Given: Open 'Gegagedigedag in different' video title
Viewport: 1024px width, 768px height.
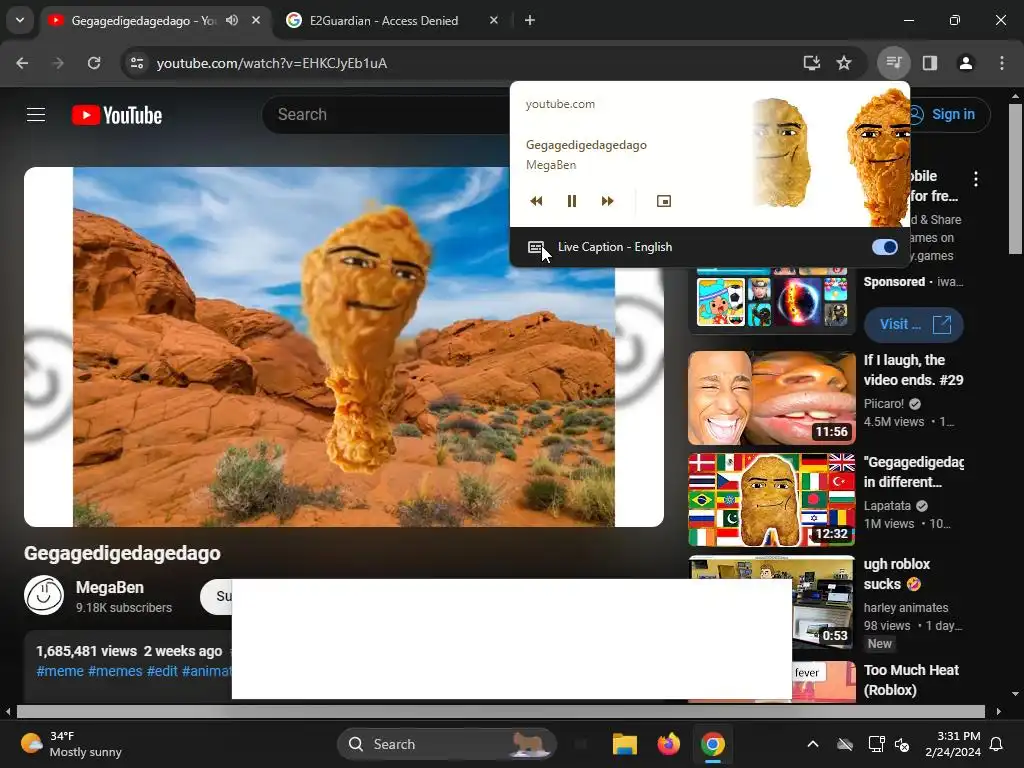Looking at the screenshot, I should [x=913, y=472].
